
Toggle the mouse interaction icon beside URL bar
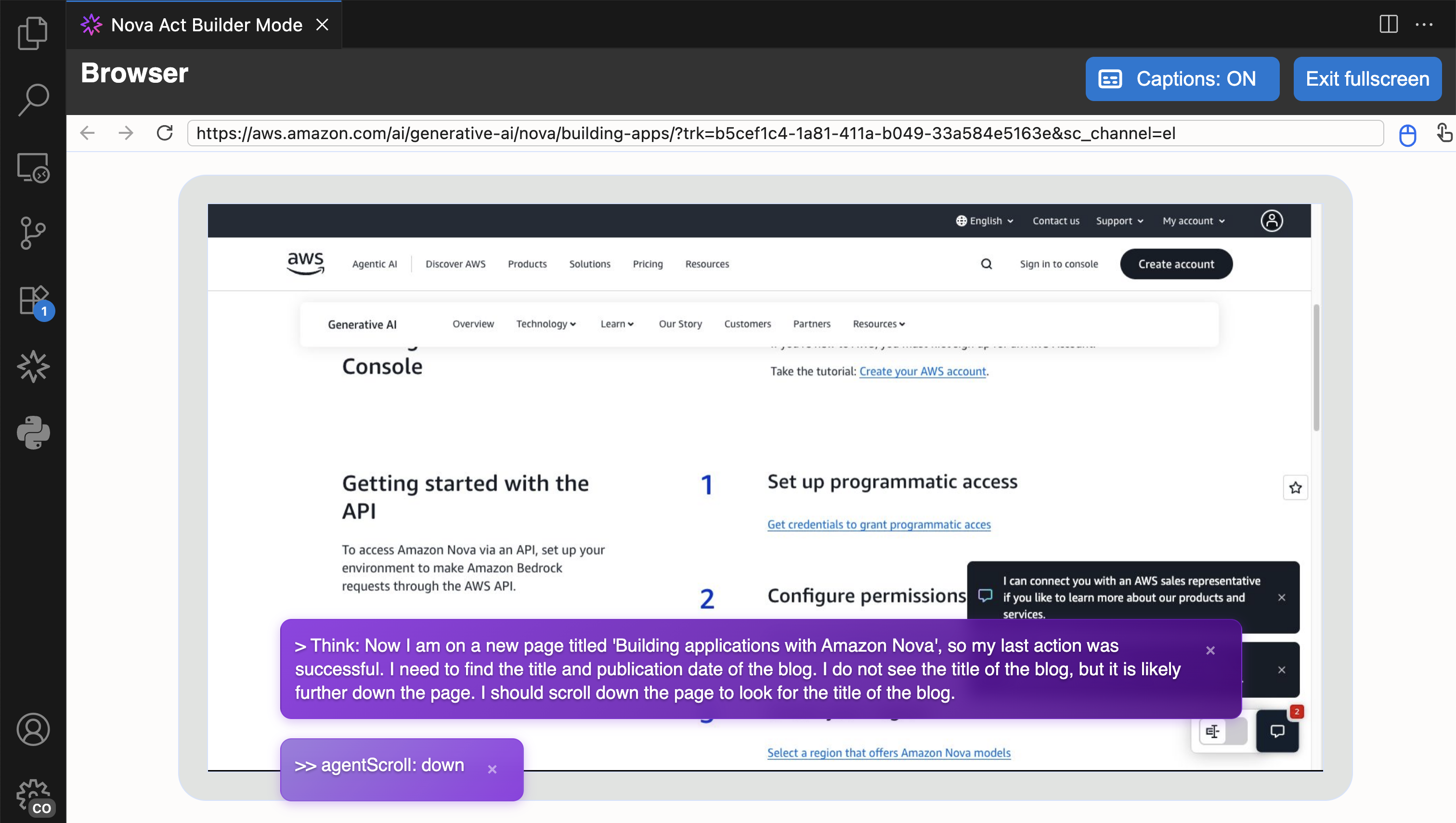pyautogui.click(x=1407, y=135)
